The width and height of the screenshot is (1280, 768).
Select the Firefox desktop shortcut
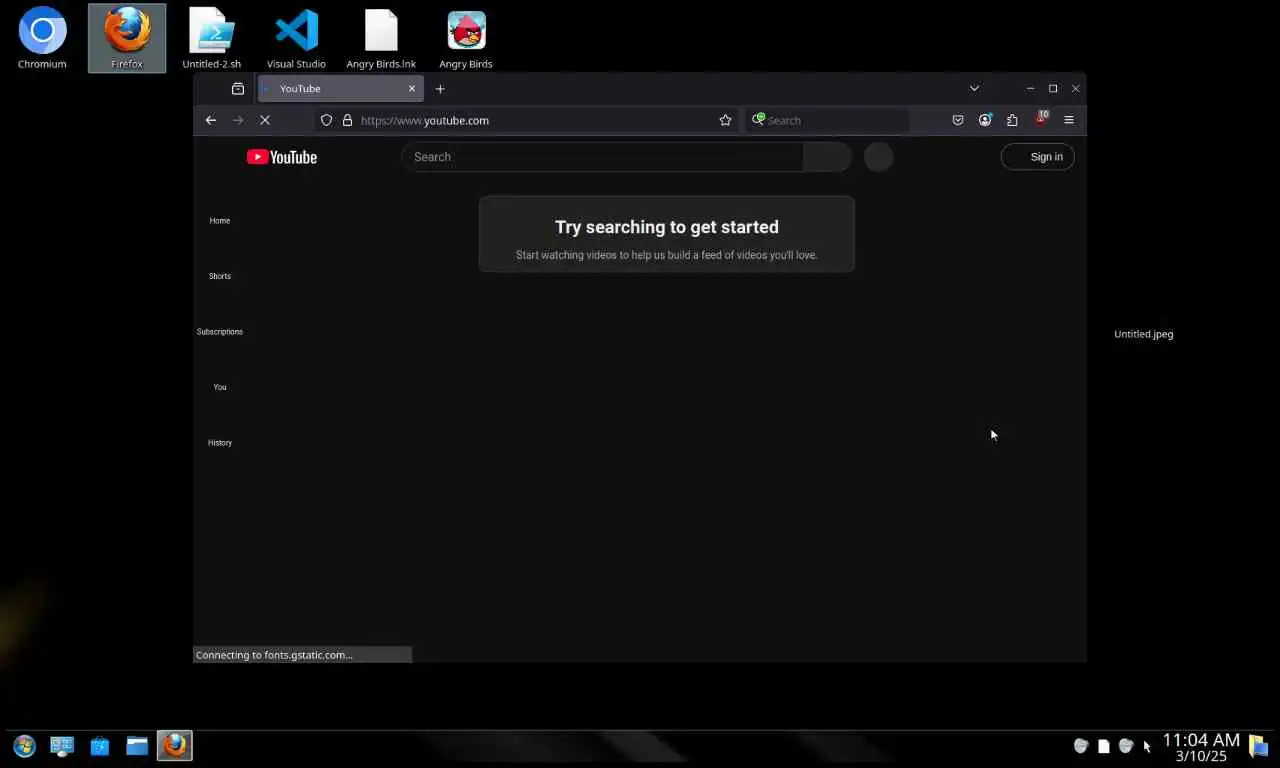(127, 40)
